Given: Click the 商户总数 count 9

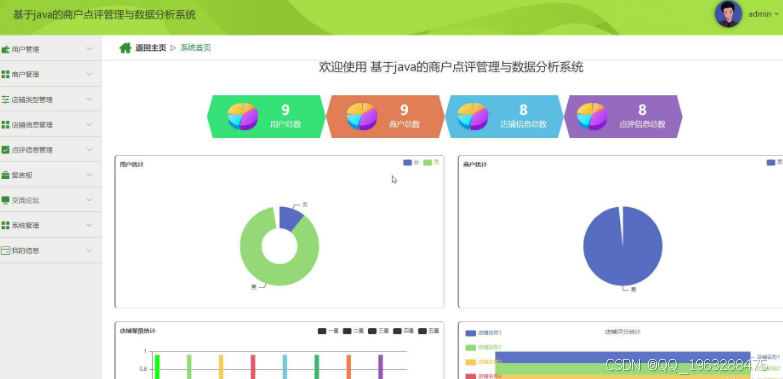Looking at the screenshot, I should pyautogui.click(x=404, y=110).
